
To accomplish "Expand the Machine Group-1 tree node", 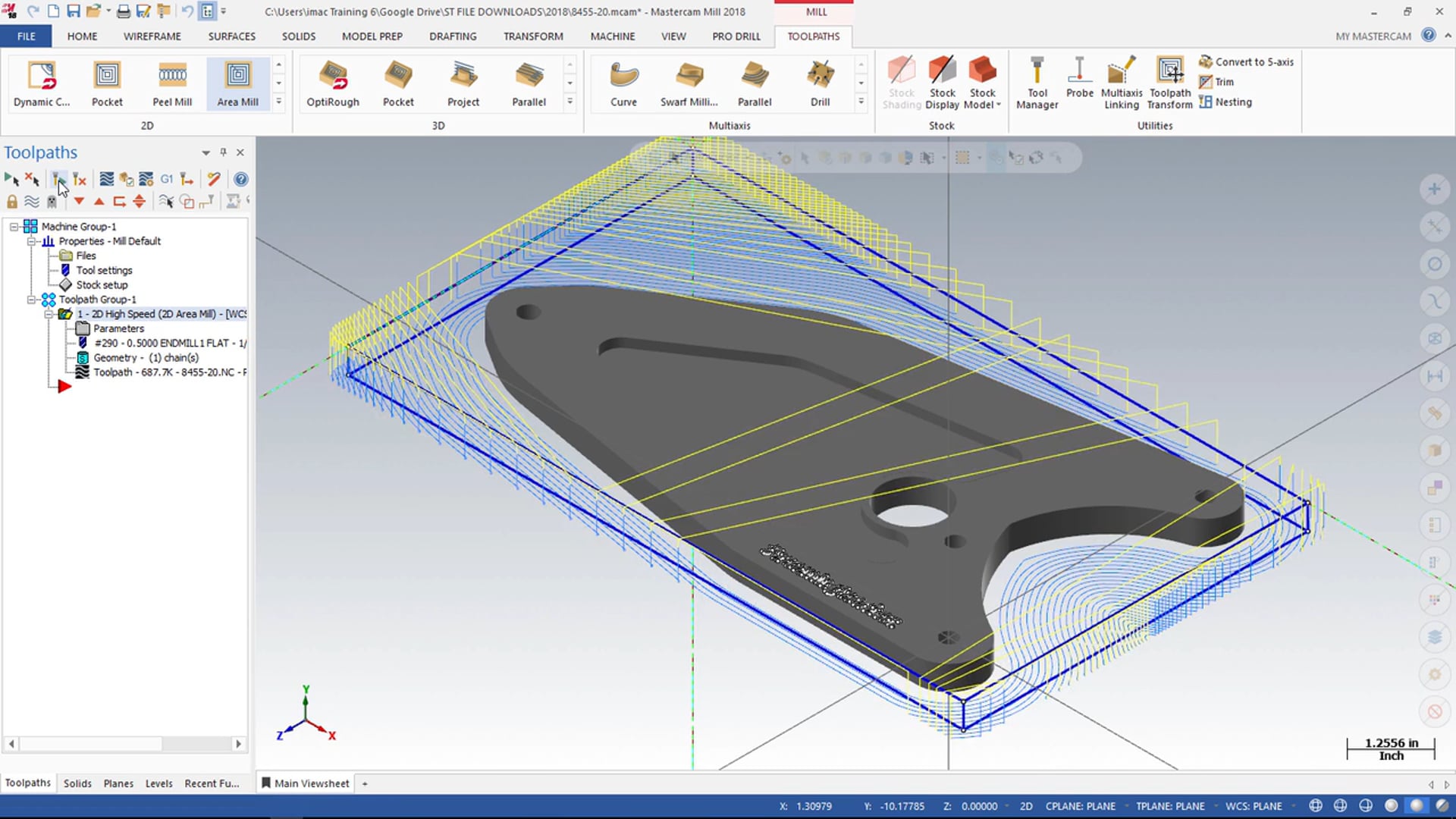I will coord(14,226).
